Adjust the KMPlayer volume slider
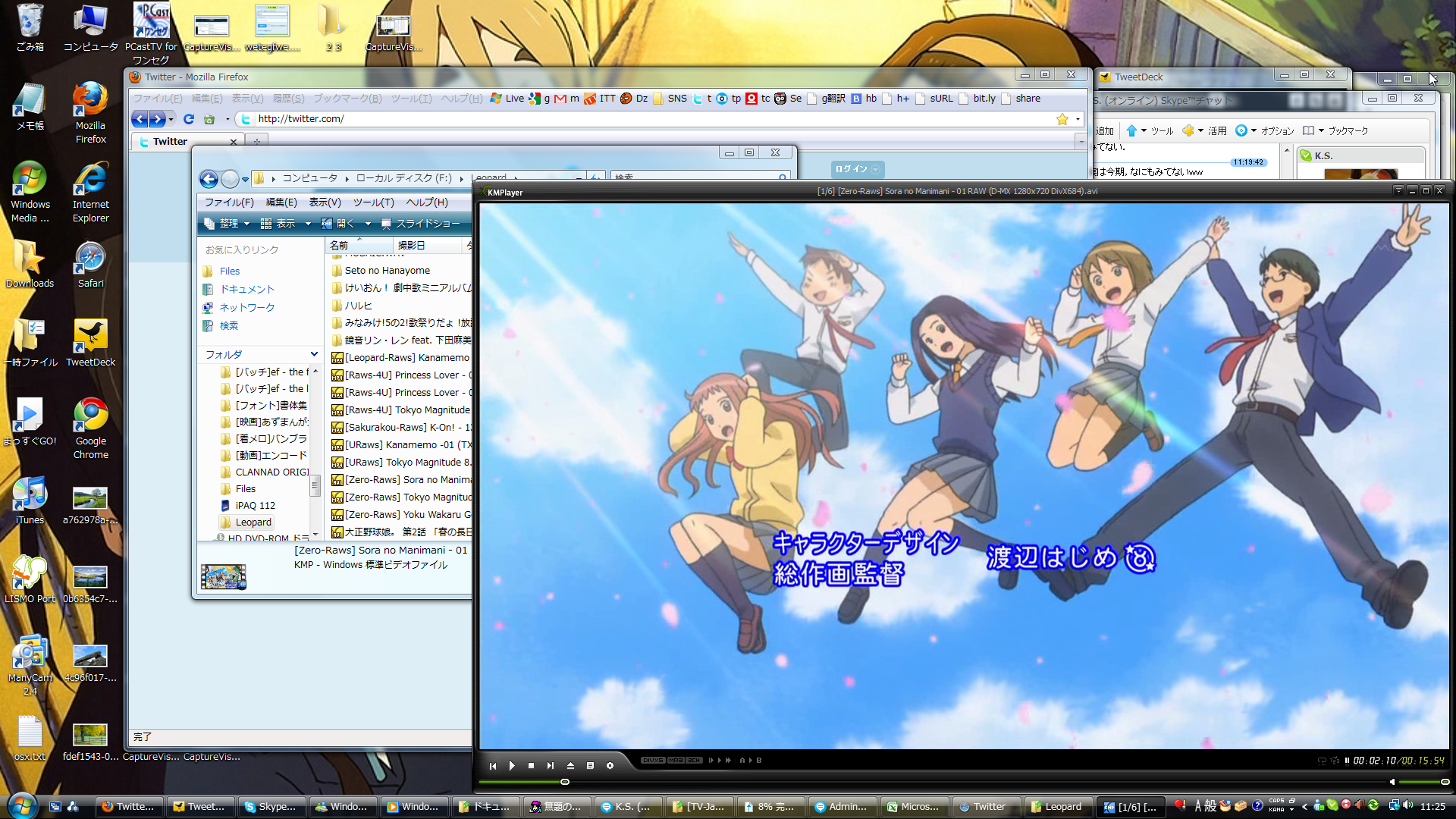The width and height of the screenshot is (1456, 819). tap(1423, 782)
